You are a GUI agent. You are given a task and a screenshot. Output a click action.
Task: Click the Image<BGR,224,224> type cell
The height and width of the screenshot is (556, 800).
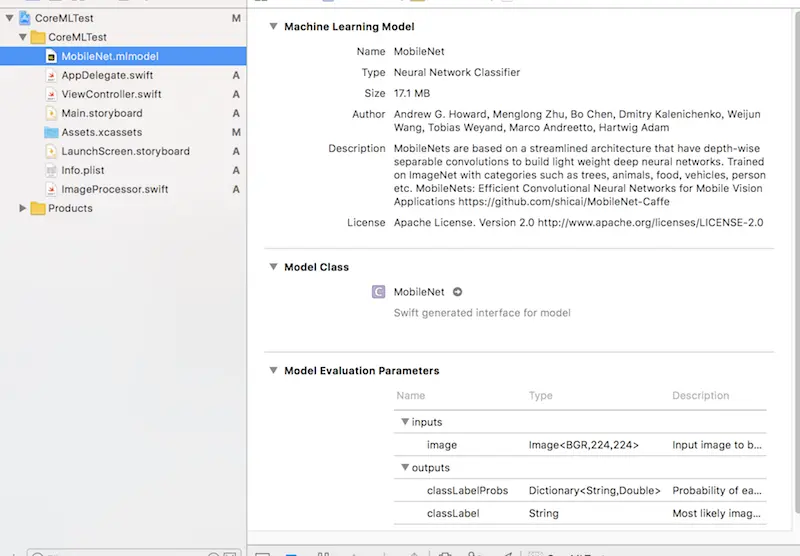coord(583,445)
